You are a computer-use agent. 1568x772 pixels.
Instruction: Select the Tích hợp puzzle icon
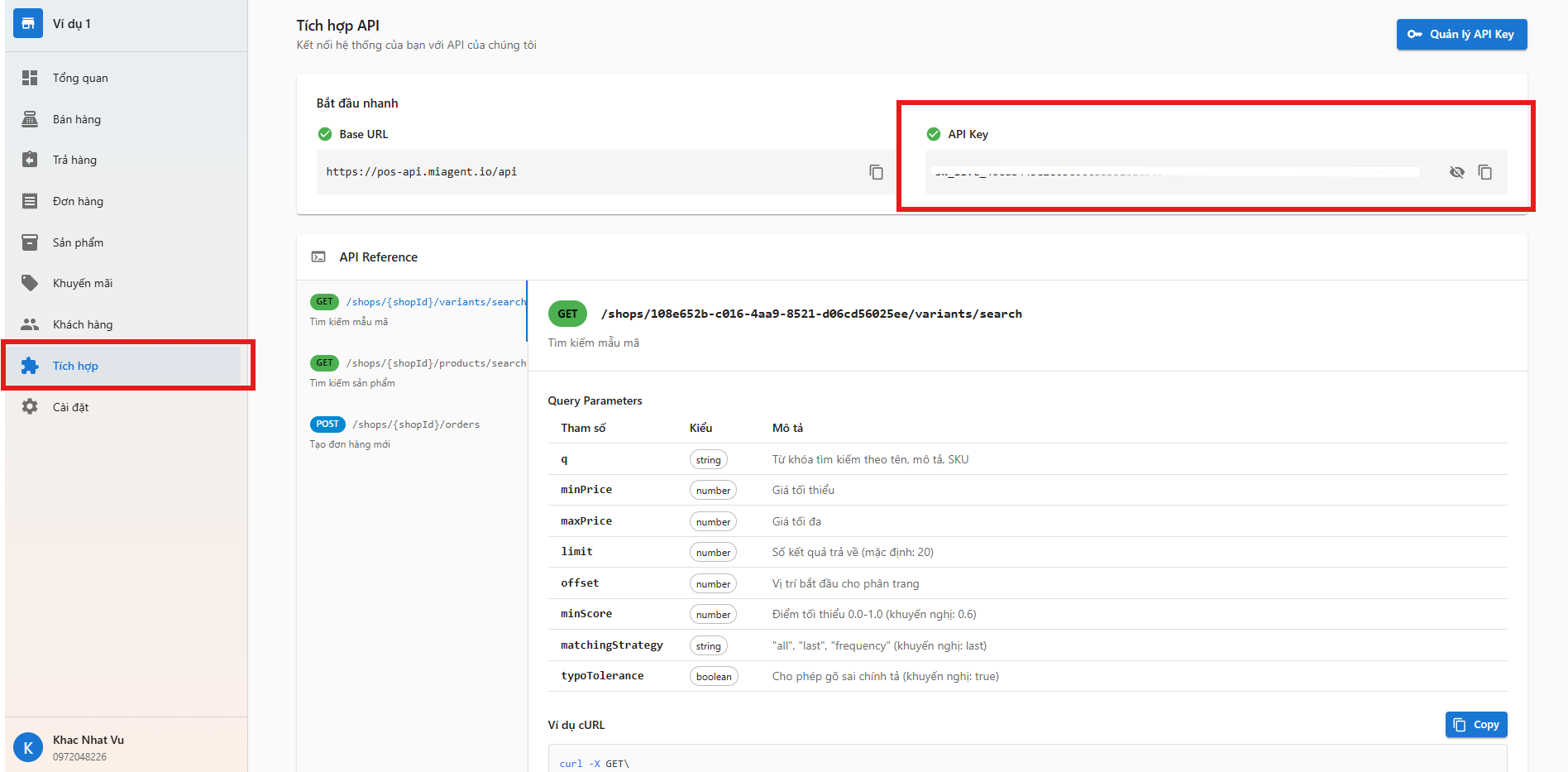point(30,366)
